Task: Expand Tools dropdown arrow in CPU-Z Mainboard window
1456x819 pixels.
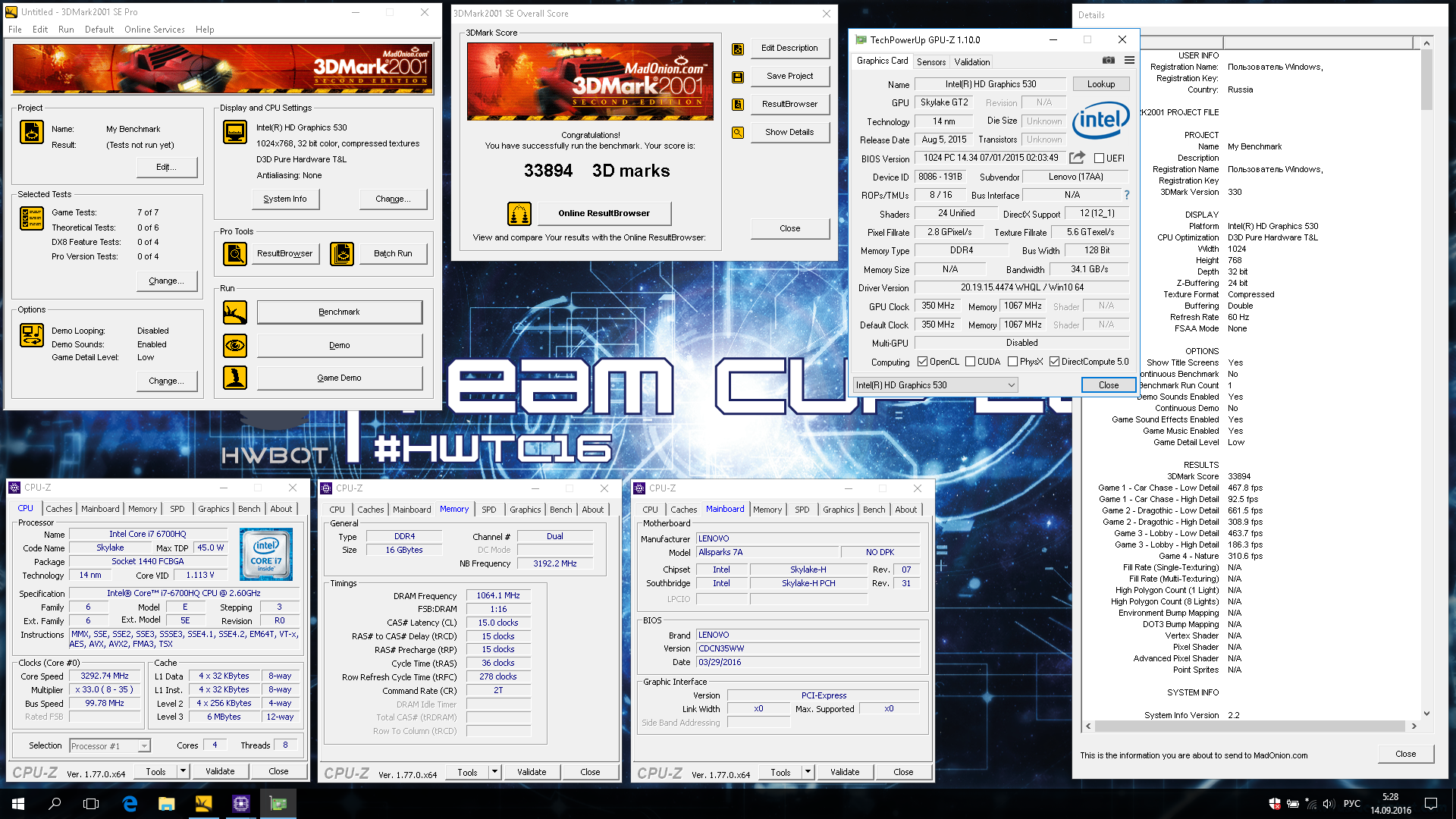Action: tap(808, 772)
